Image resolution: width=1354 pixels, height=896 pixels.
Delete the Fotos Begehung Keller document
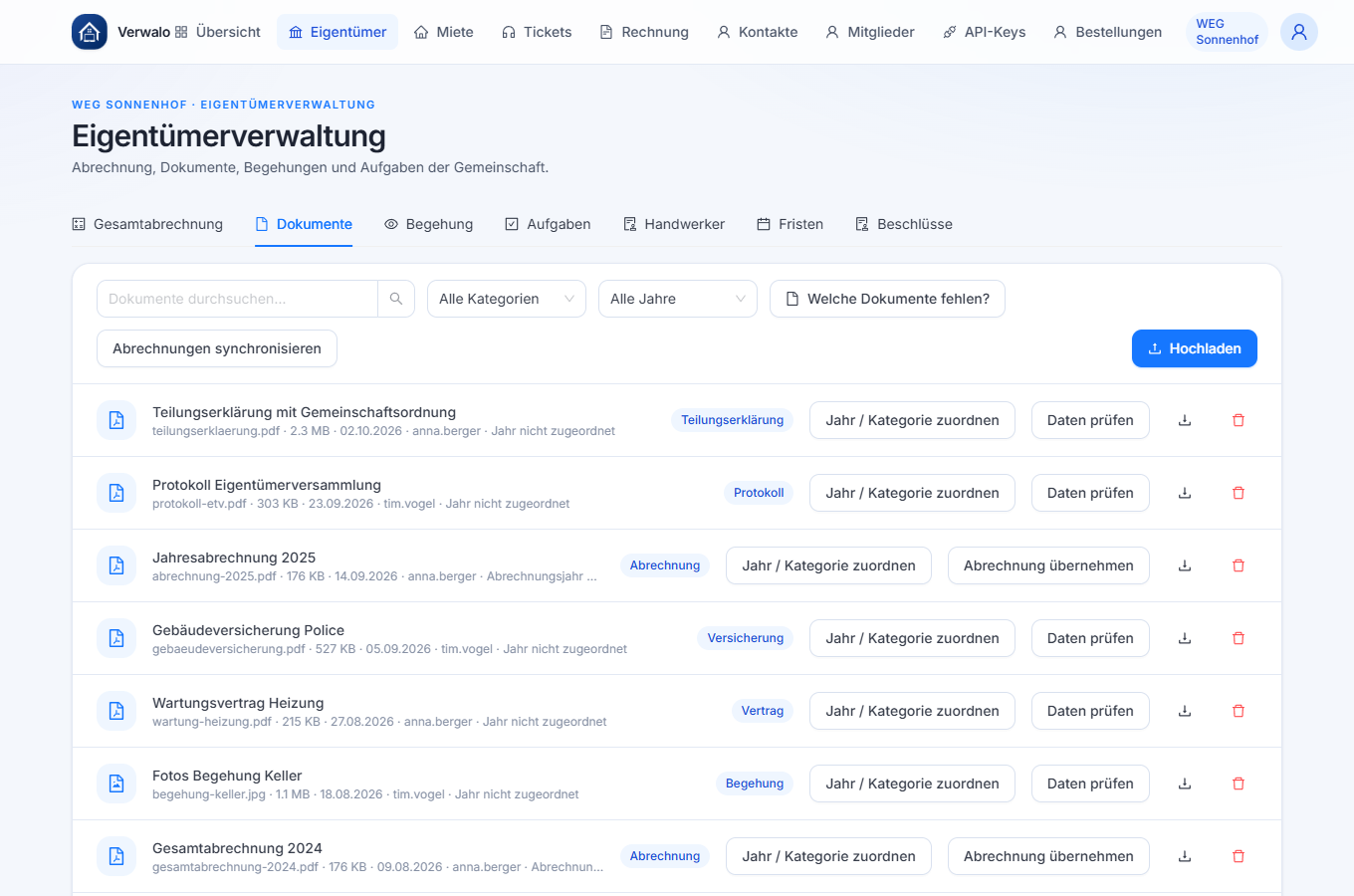(1239, 784)
